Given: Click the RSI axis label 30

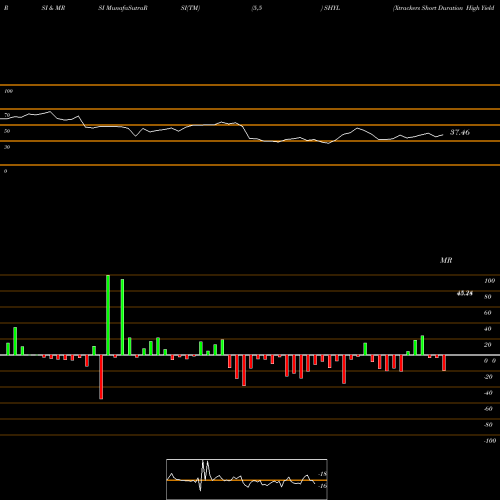Looking at the screenshot, I should [x=7, y=147].
